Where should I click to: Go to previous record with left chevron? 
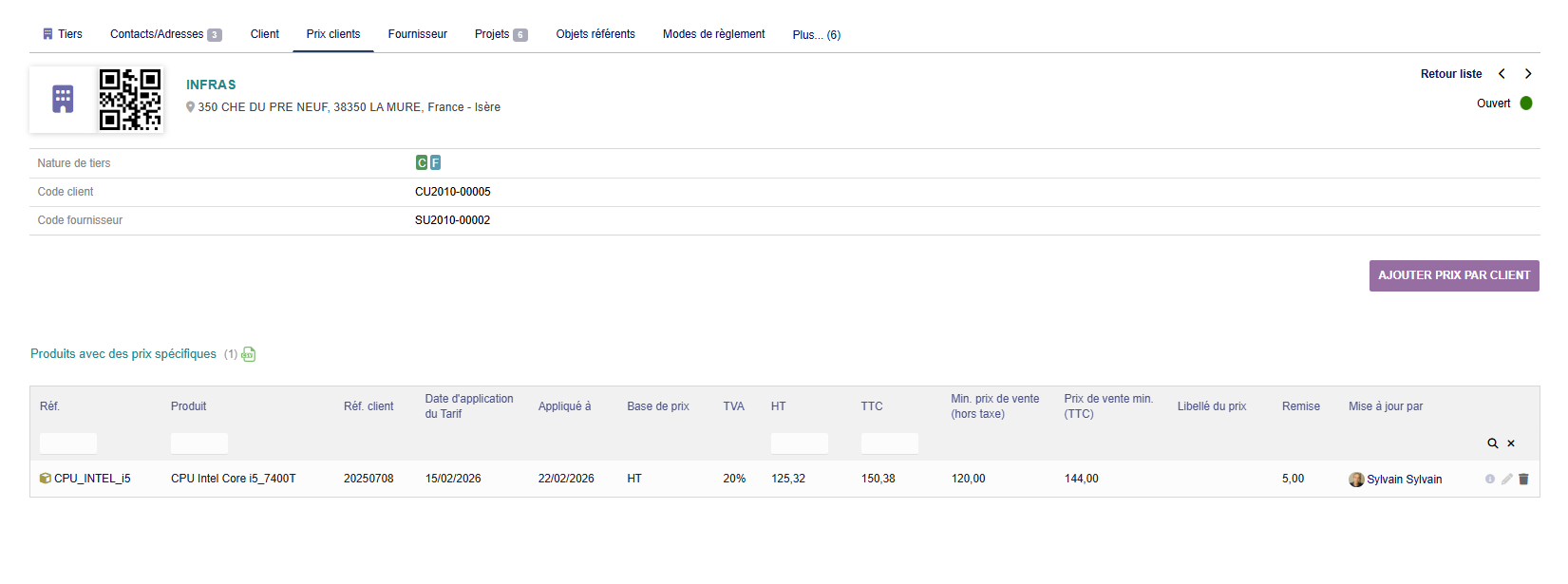[1502, 74]
